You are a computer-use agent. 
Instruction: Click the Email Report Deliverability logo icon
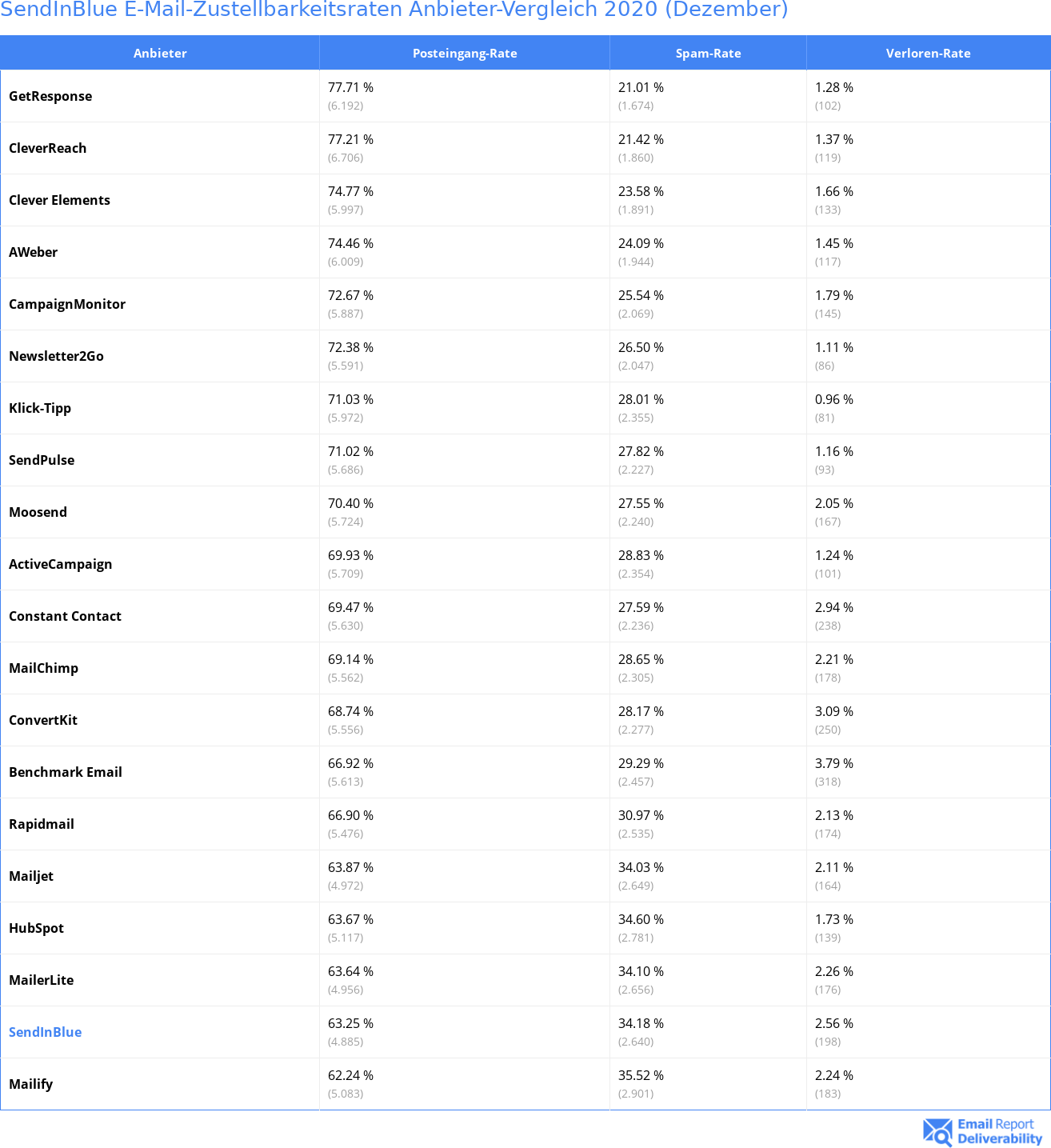coord(937,1131)
